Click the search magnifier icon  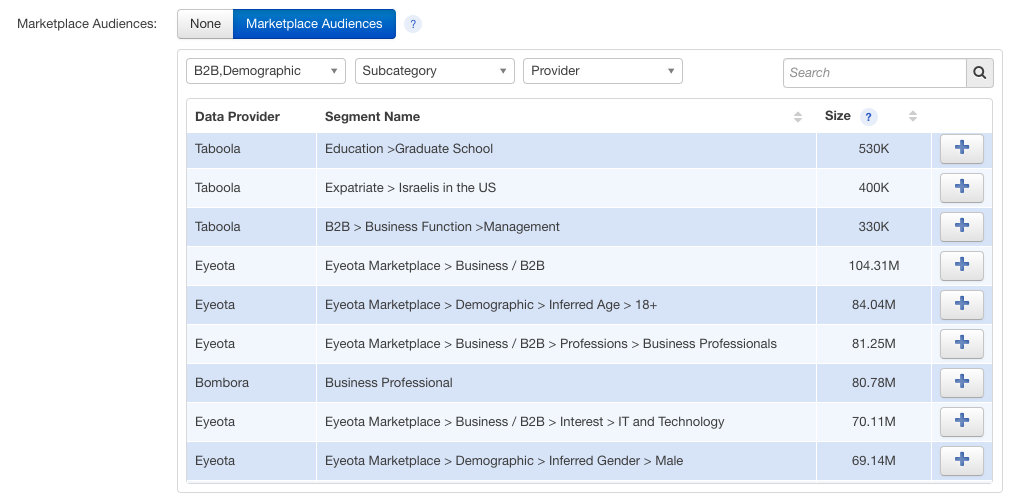click(979, 73)
